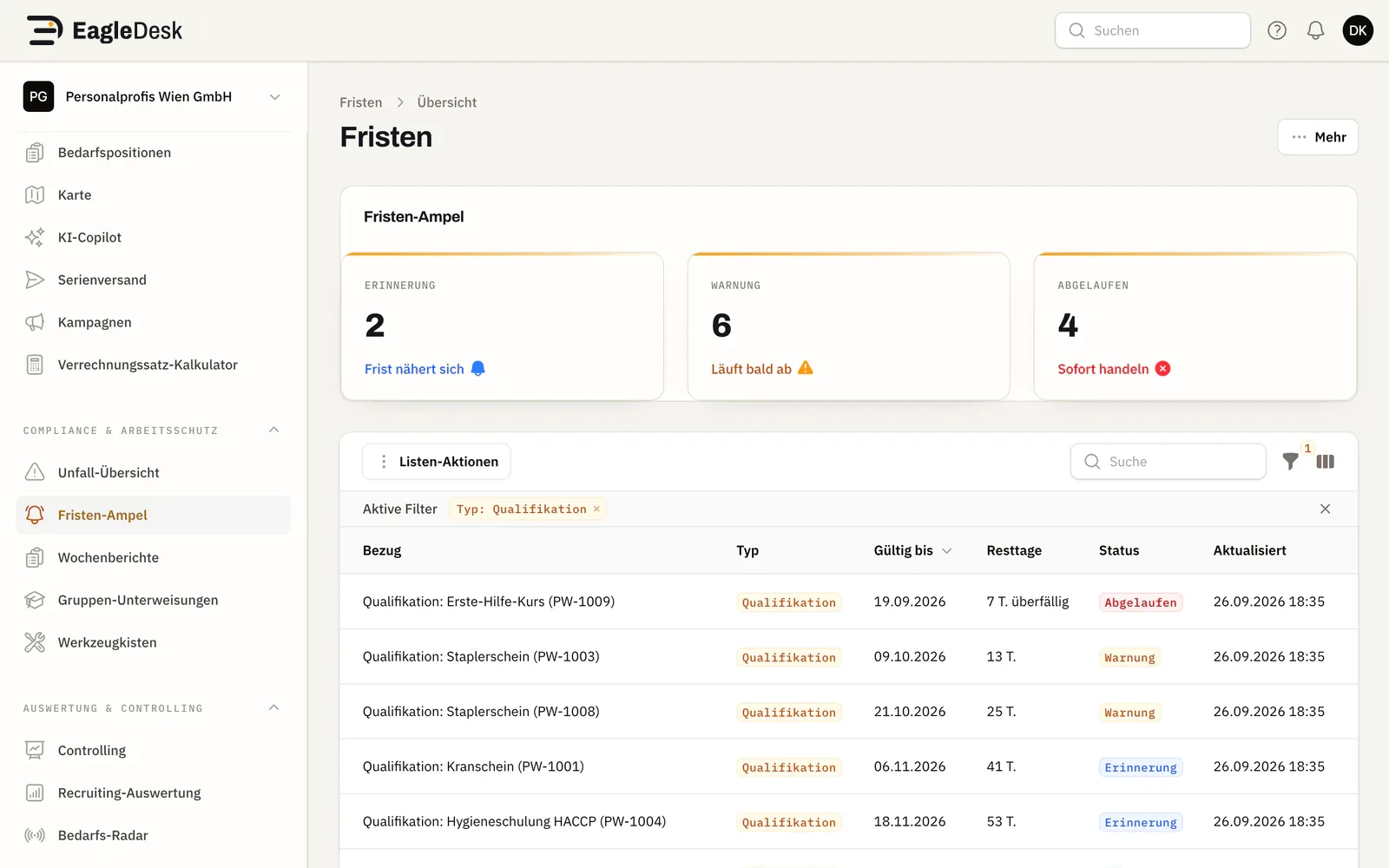This screenshot has width=1389, height=868.
Task: Sort by the Resttage column header
Action: click(1014, 551)
